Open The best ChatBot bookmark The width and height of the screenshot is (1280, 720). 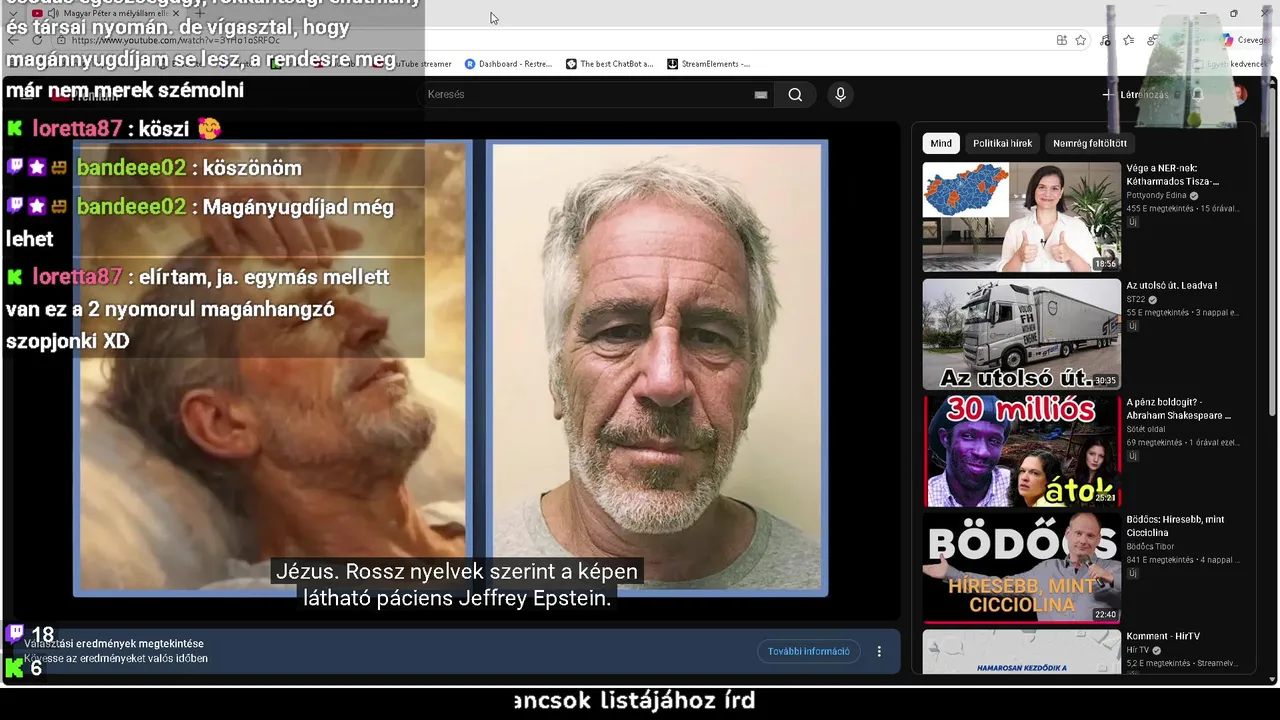609,64
